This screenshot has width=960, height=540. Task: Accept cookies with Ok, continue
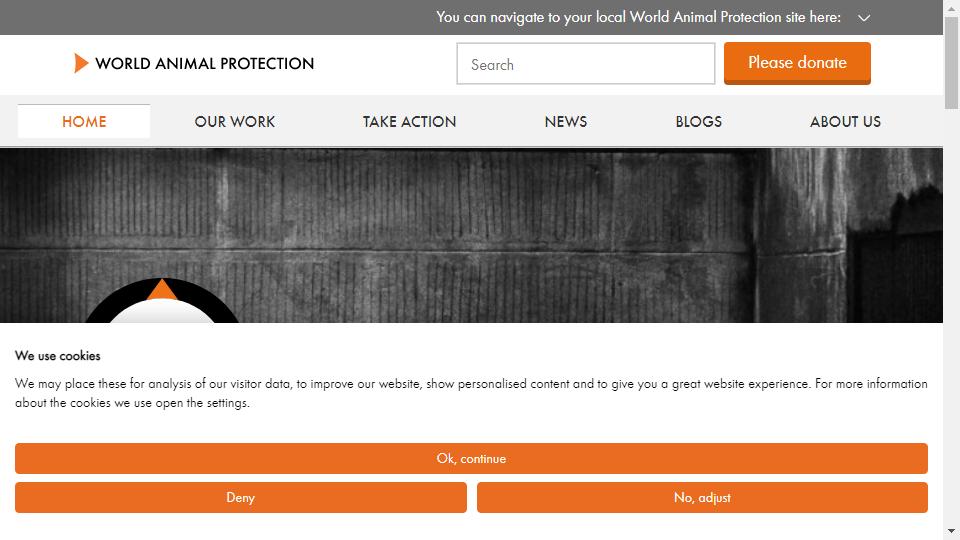pos(471,459)
